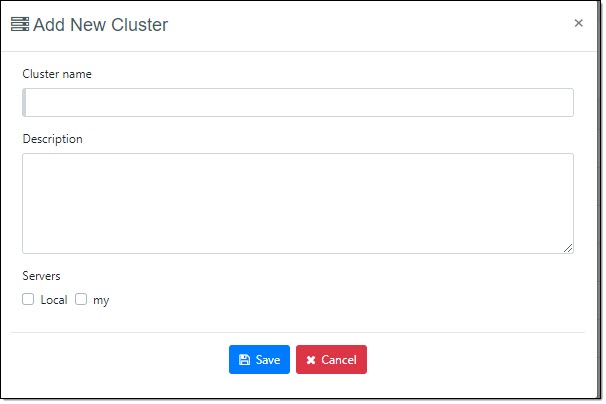606x404 pixels.
Task: Enable the Local server checkbox
Action: [x=28, y=299]
